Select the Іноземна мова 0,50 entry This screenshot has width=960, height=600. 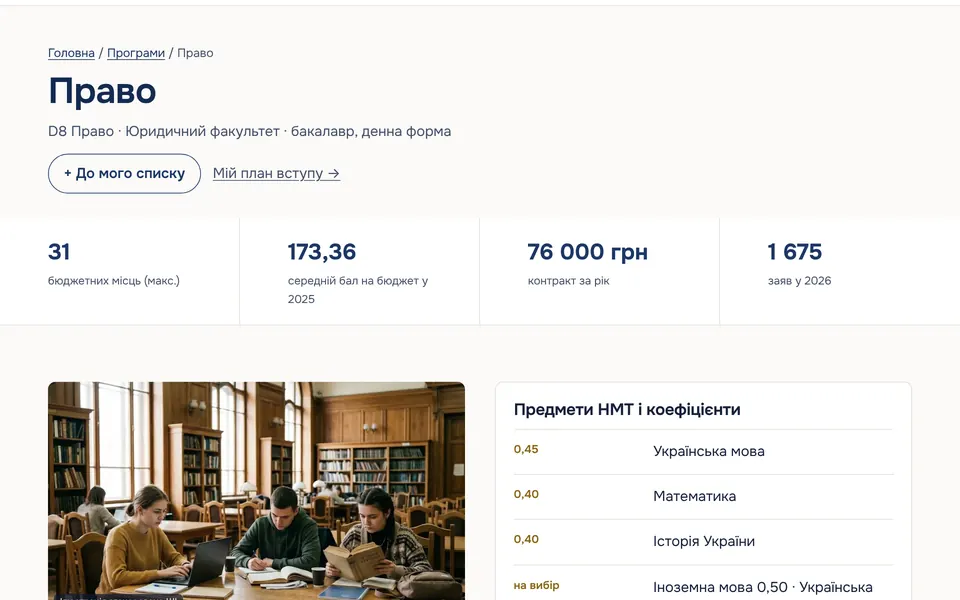coord(720,587)
